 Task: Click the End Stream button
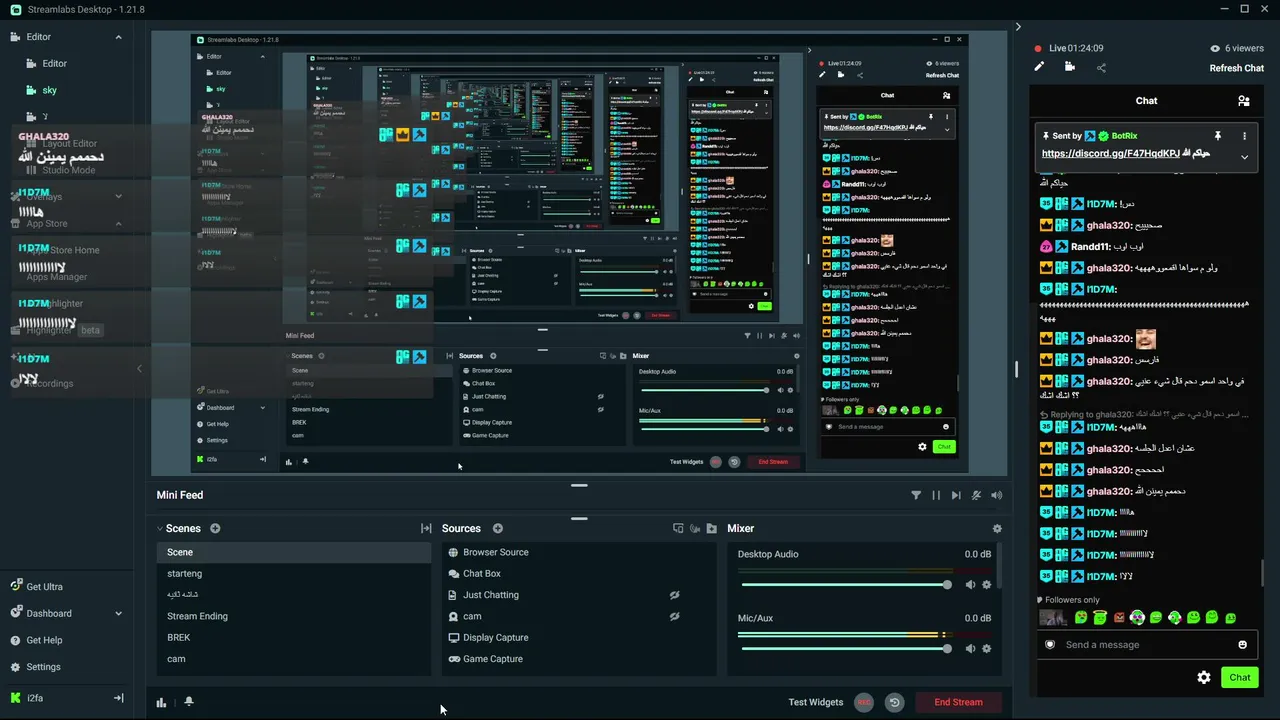[958, 702]
